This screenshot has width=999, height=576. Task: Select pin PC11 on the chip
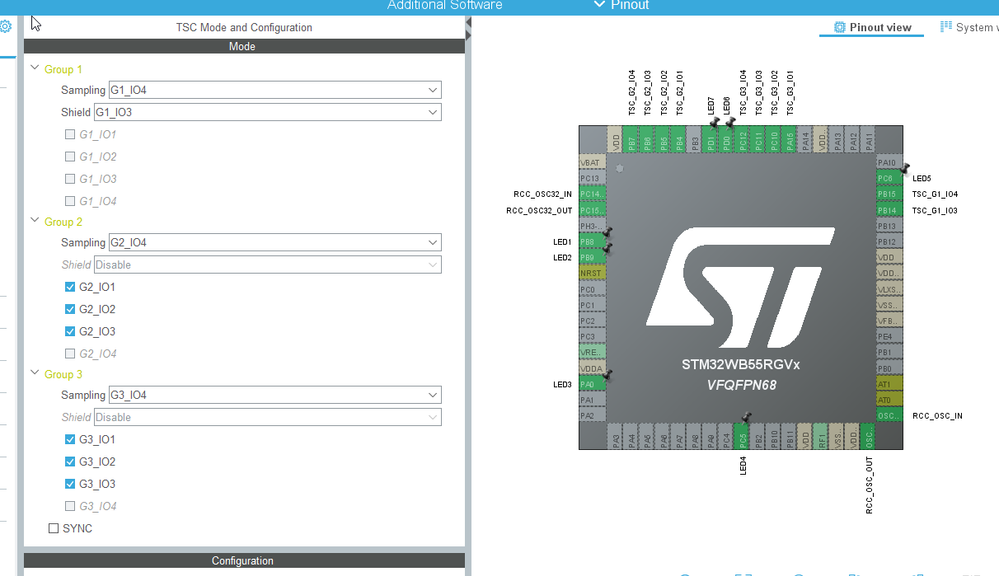click(x=758, y=140)
